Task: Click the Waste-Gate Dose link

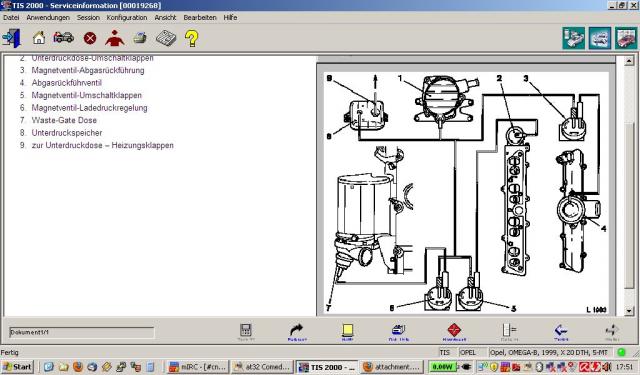Action: [x=64, y=120]
